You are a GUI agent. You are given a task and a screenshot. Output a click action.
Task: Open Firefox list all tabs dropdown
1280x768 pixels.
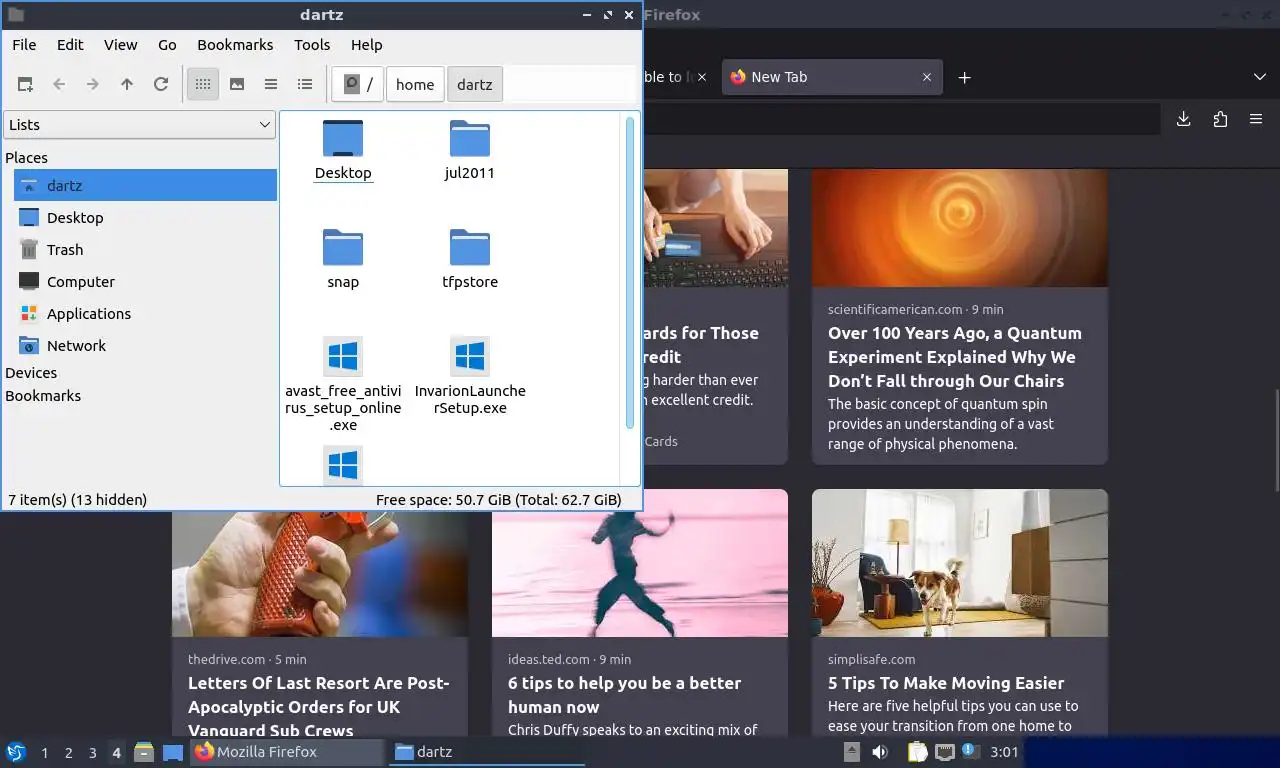(x=1259, y=77)
